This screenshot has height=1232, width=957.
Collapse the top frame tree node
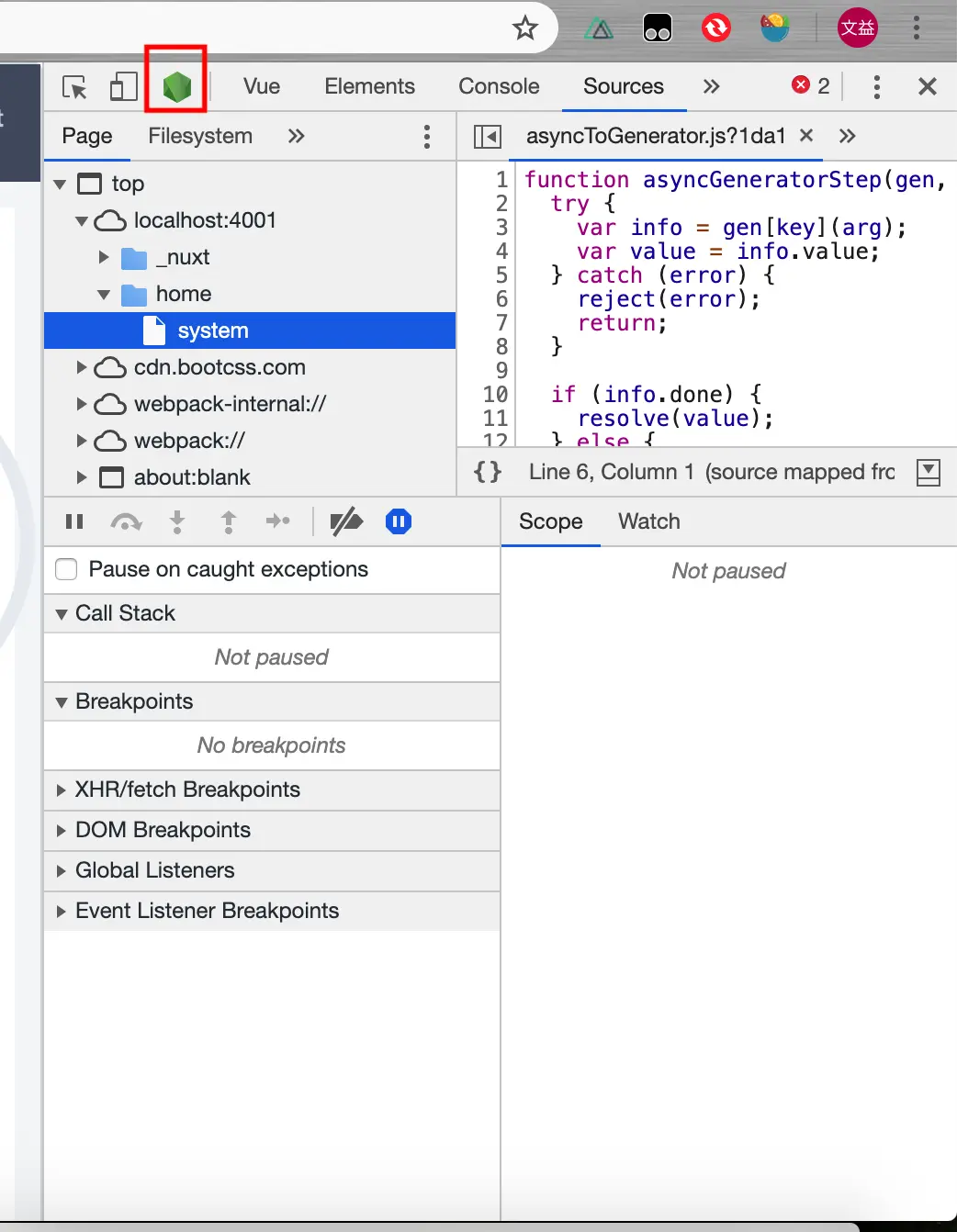tap(60, 185)
